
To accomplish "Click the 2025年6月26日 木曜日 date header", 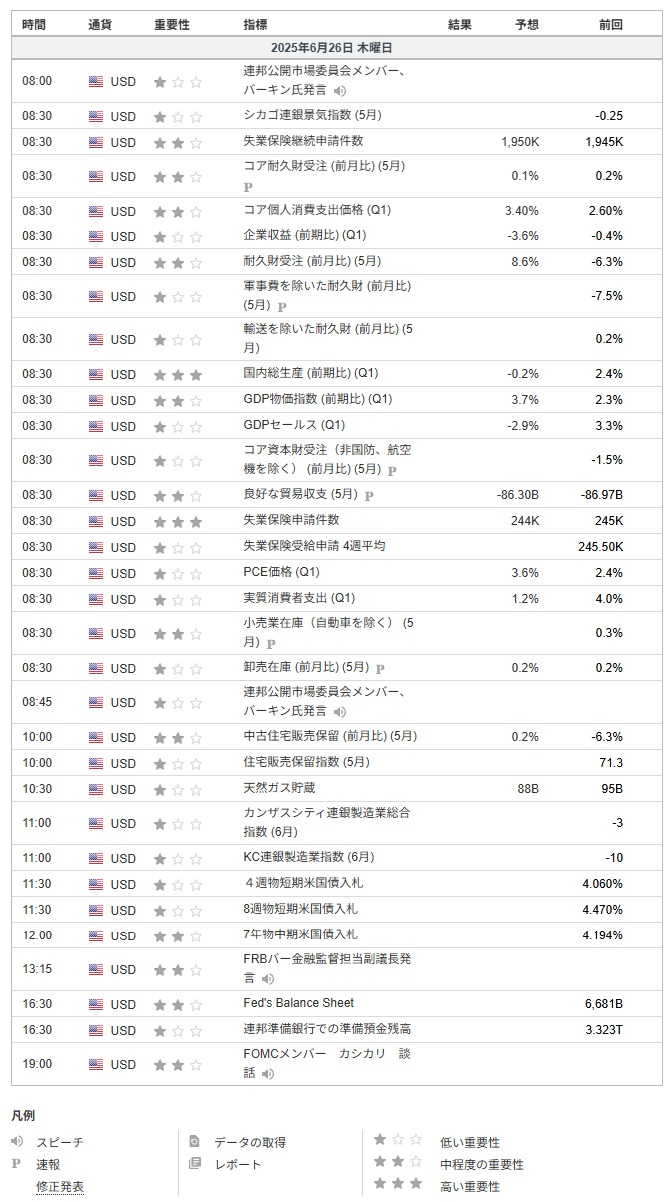I will (x=337, y=48).
